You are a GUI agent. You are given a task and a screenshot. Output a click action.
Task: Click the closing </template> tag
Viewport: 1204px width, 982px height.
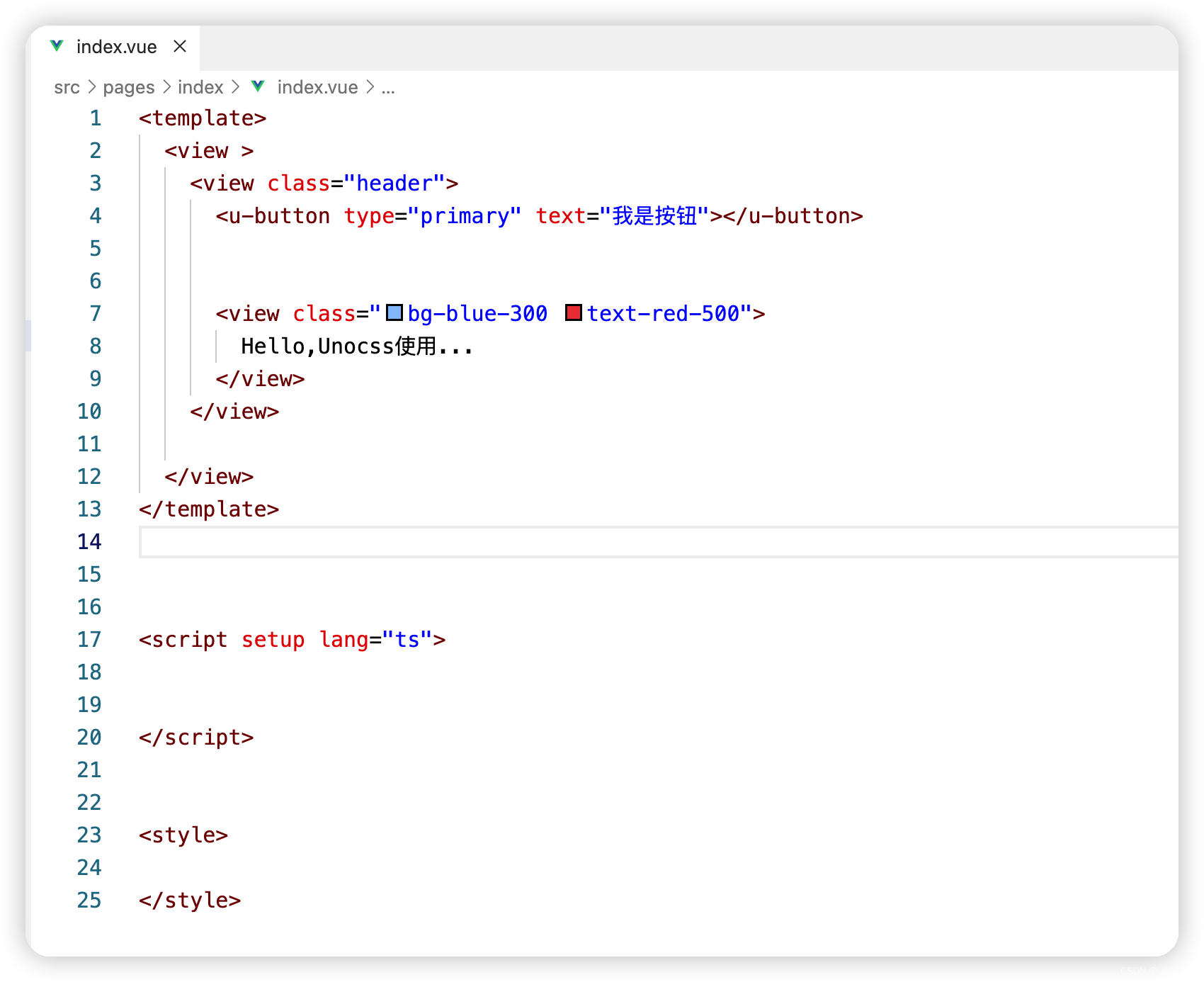pos(209,509)
